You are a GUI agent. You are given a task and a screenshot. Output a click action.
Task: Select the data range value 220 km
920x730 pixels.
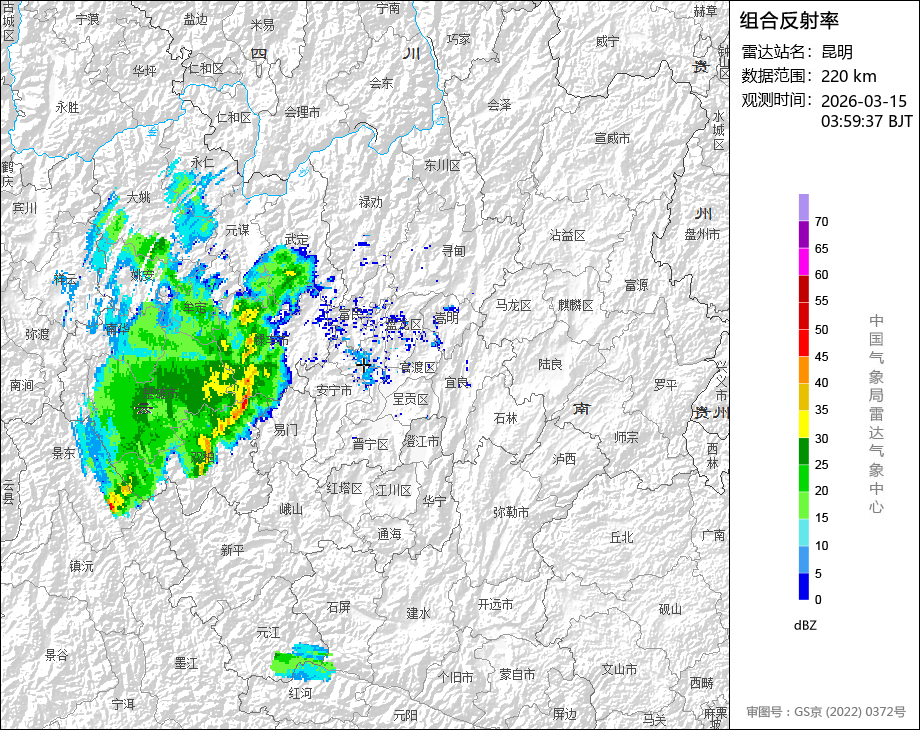[848, 76]
